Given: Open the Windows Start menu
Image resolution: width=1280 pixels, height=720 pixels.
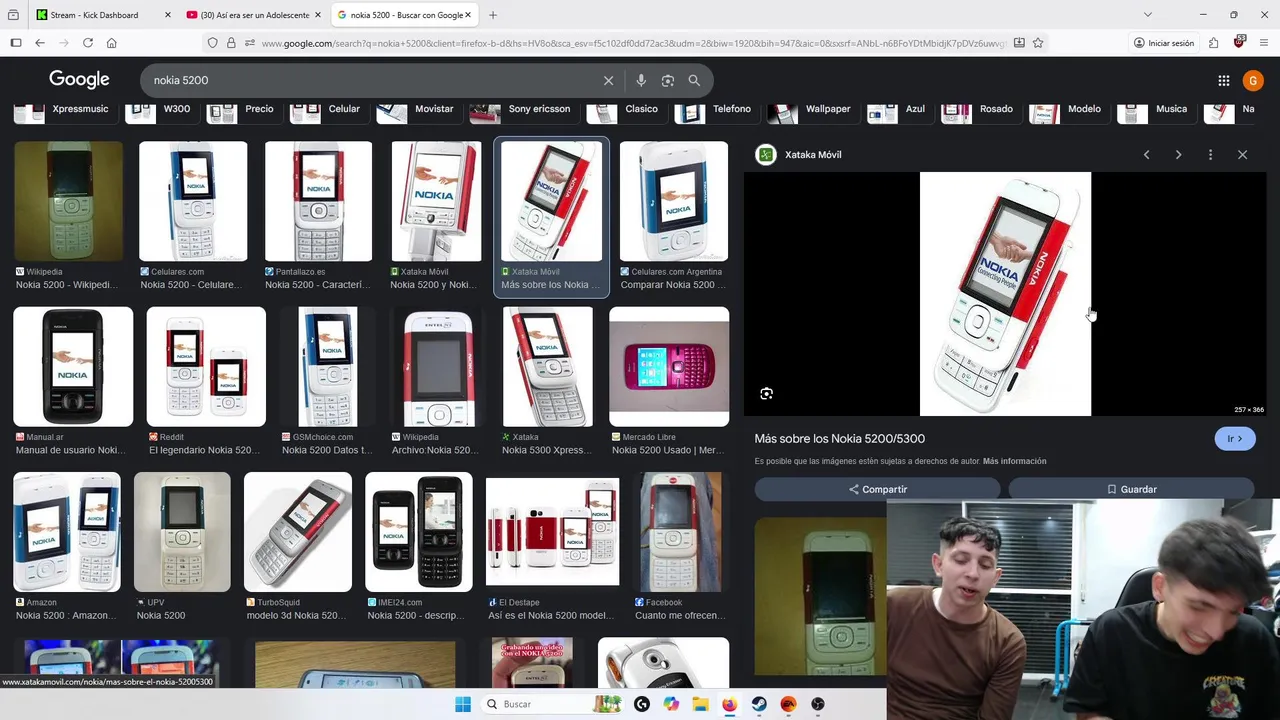Looking at the screenshot, I should [x=463, y=704].
